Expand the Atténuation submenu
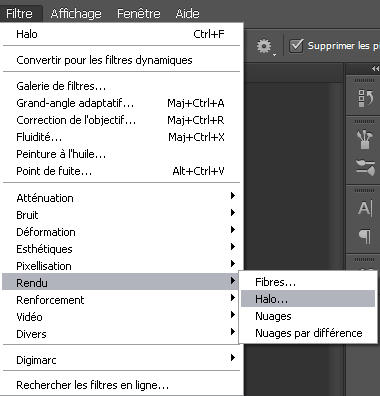 tap(121, 198)
